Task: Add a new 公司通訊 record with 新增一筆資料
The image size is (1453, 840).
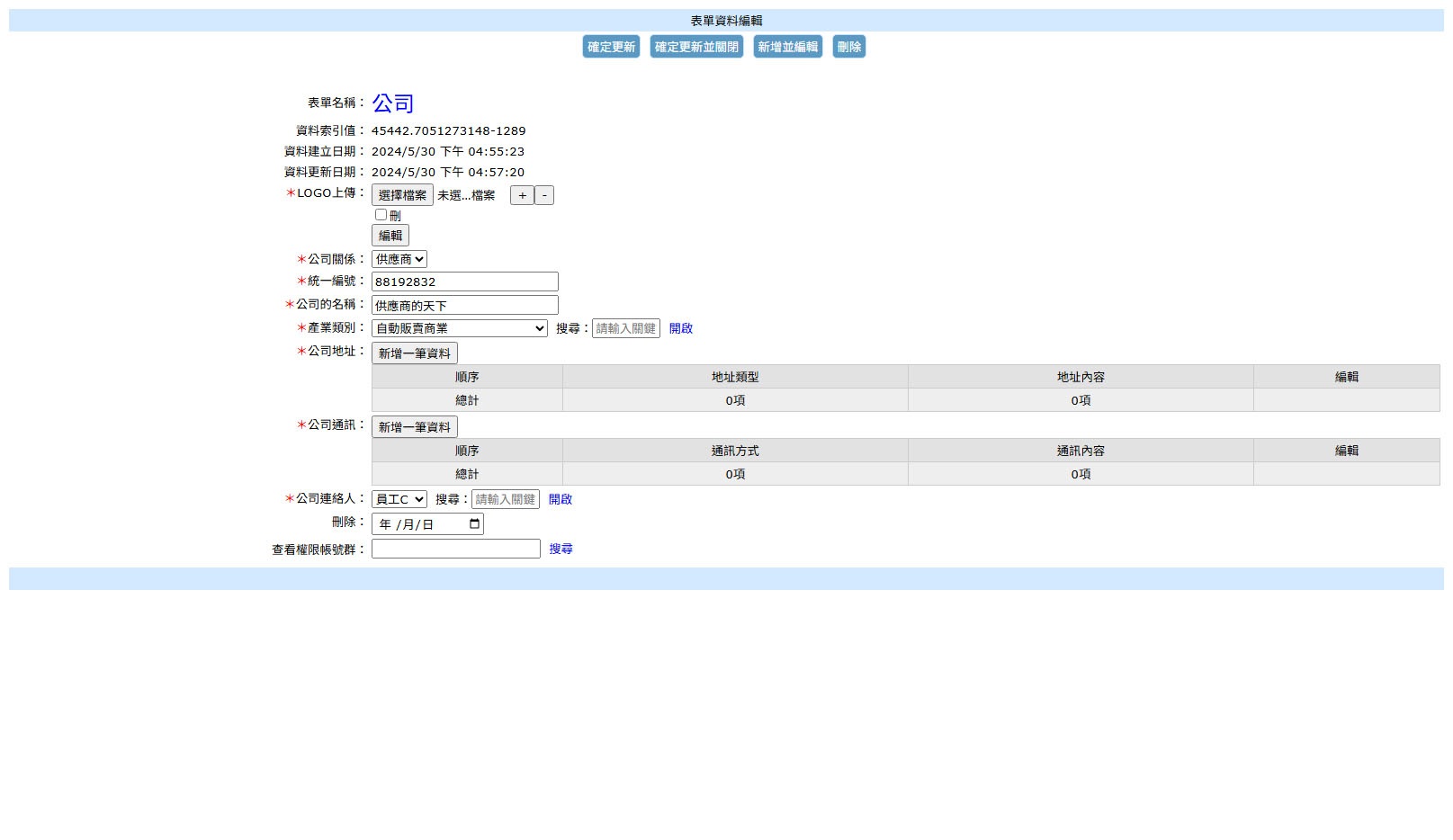Action: coord(415,427)
